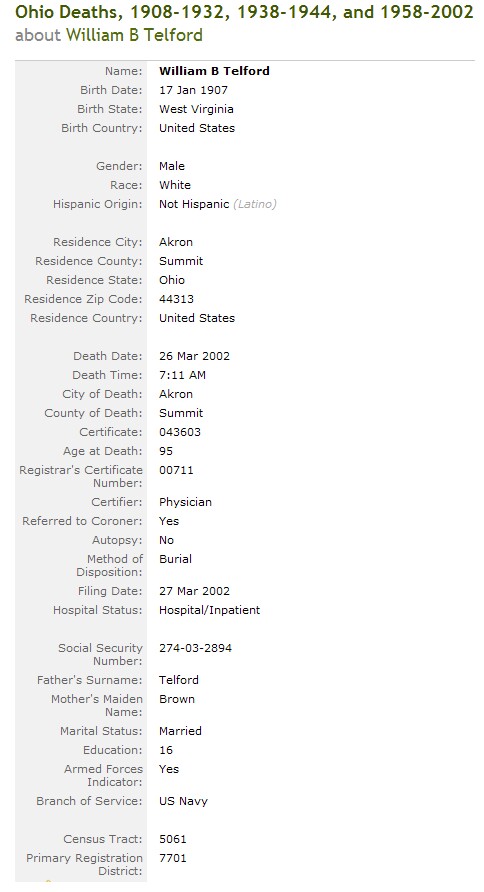Select the name William B Telford value
484x892 pixels.
click(214, 71)
